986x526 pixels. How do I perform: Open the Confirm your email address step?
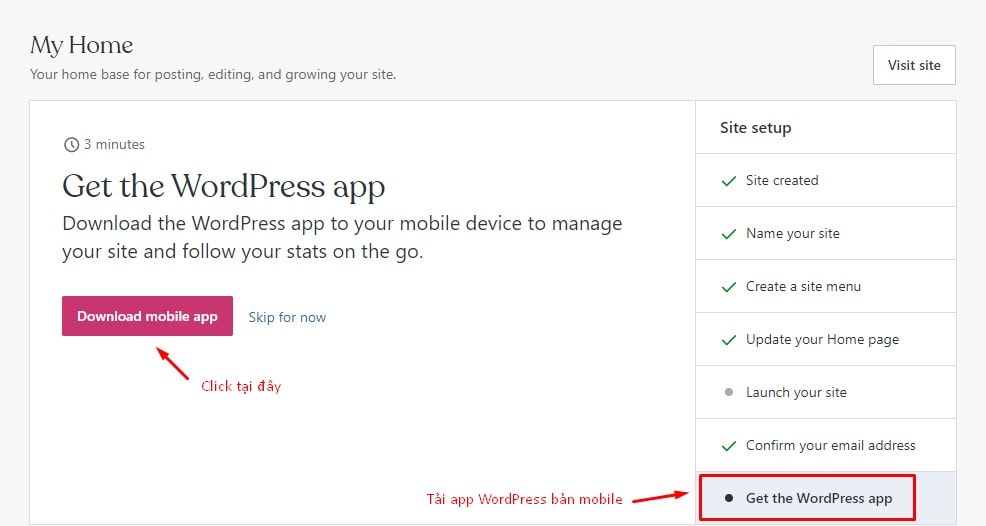tap(826, 445)
